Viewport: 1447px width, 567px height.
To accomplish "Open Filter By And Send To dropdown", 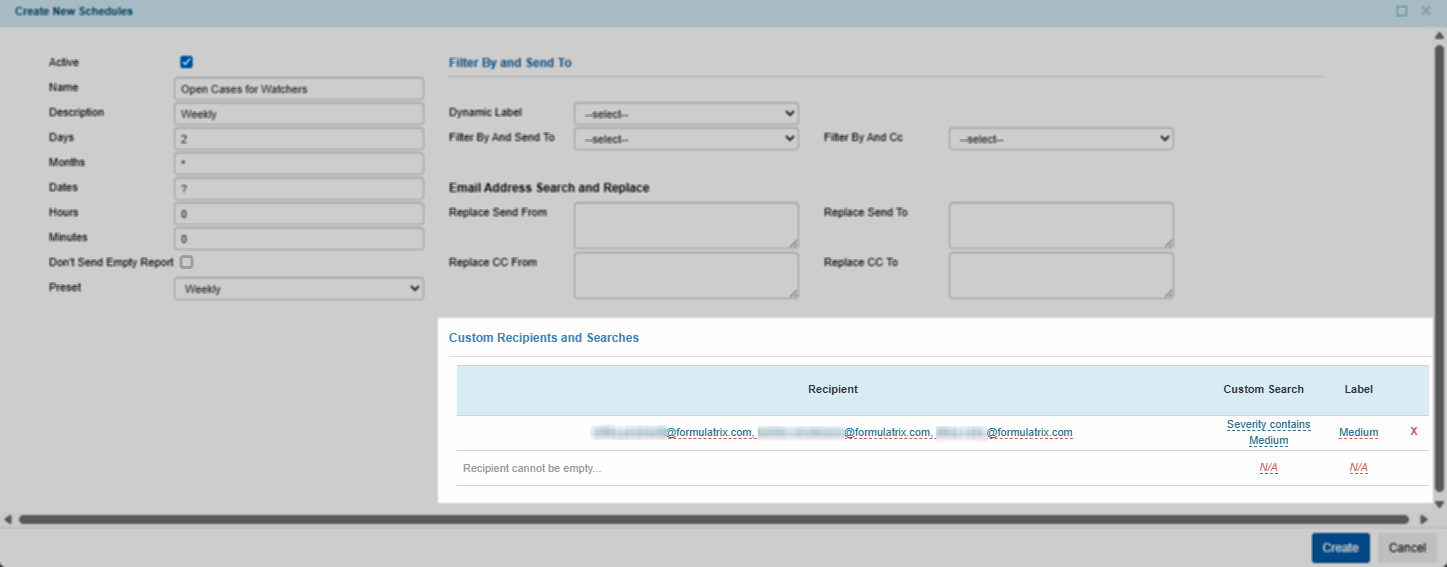I will (686, 139).
